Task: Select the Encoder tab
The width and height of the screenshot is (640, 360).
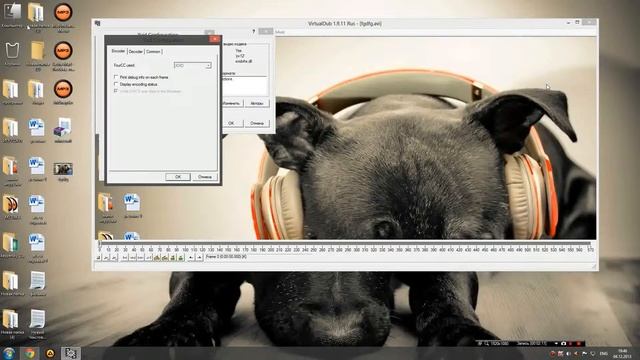Action: tap(118, 51)
